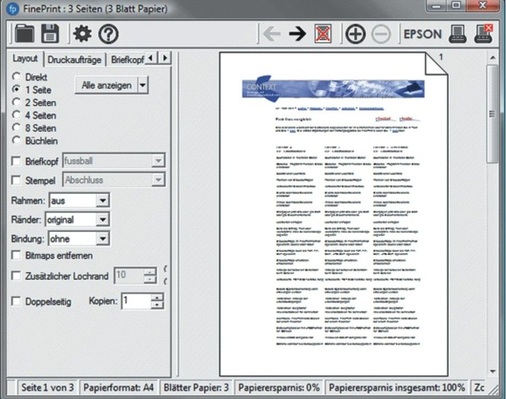Click the preview pane vertical scrollbar thumb
The height and width of the screenshot is (399, 506).
[x=492, y=113]
